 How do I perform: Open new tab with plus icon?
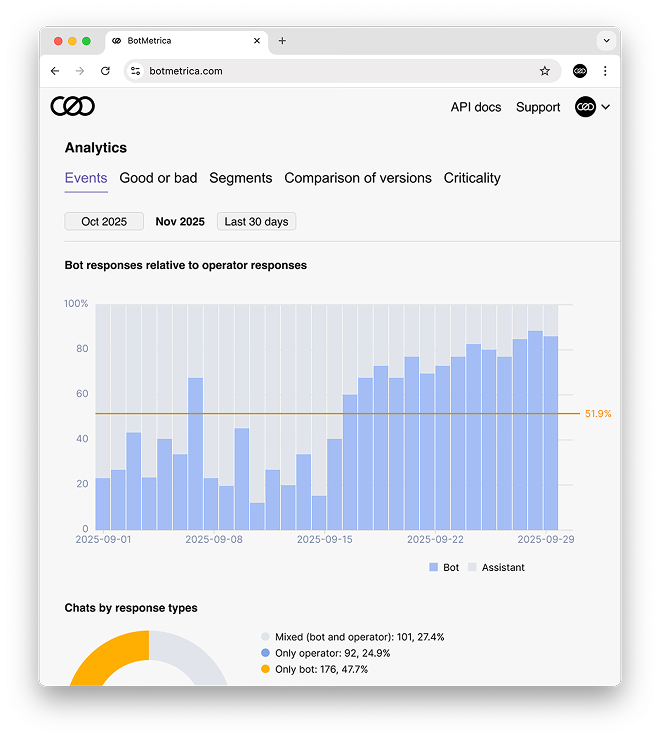[282, 41]
